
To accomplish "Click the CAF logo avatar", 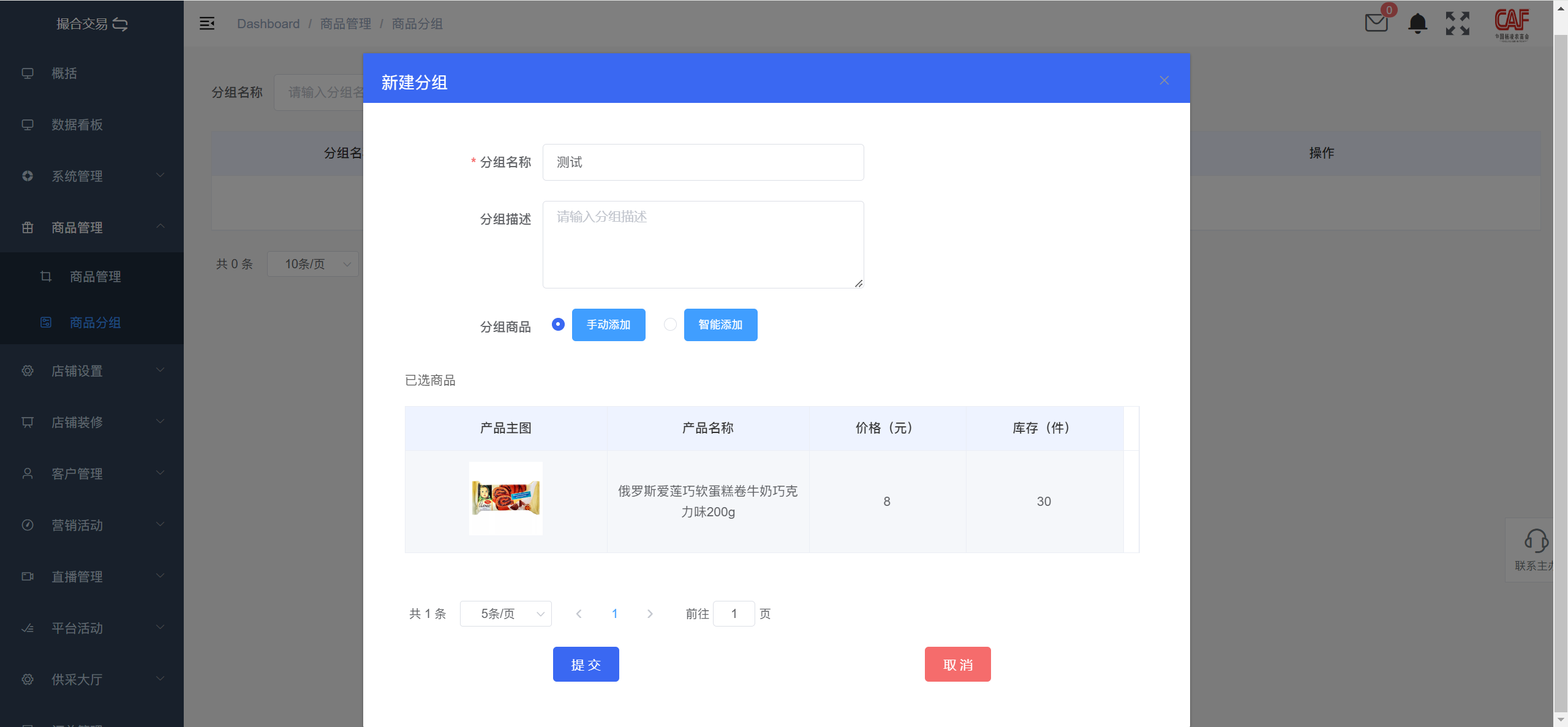I will tap(1512, 23).
